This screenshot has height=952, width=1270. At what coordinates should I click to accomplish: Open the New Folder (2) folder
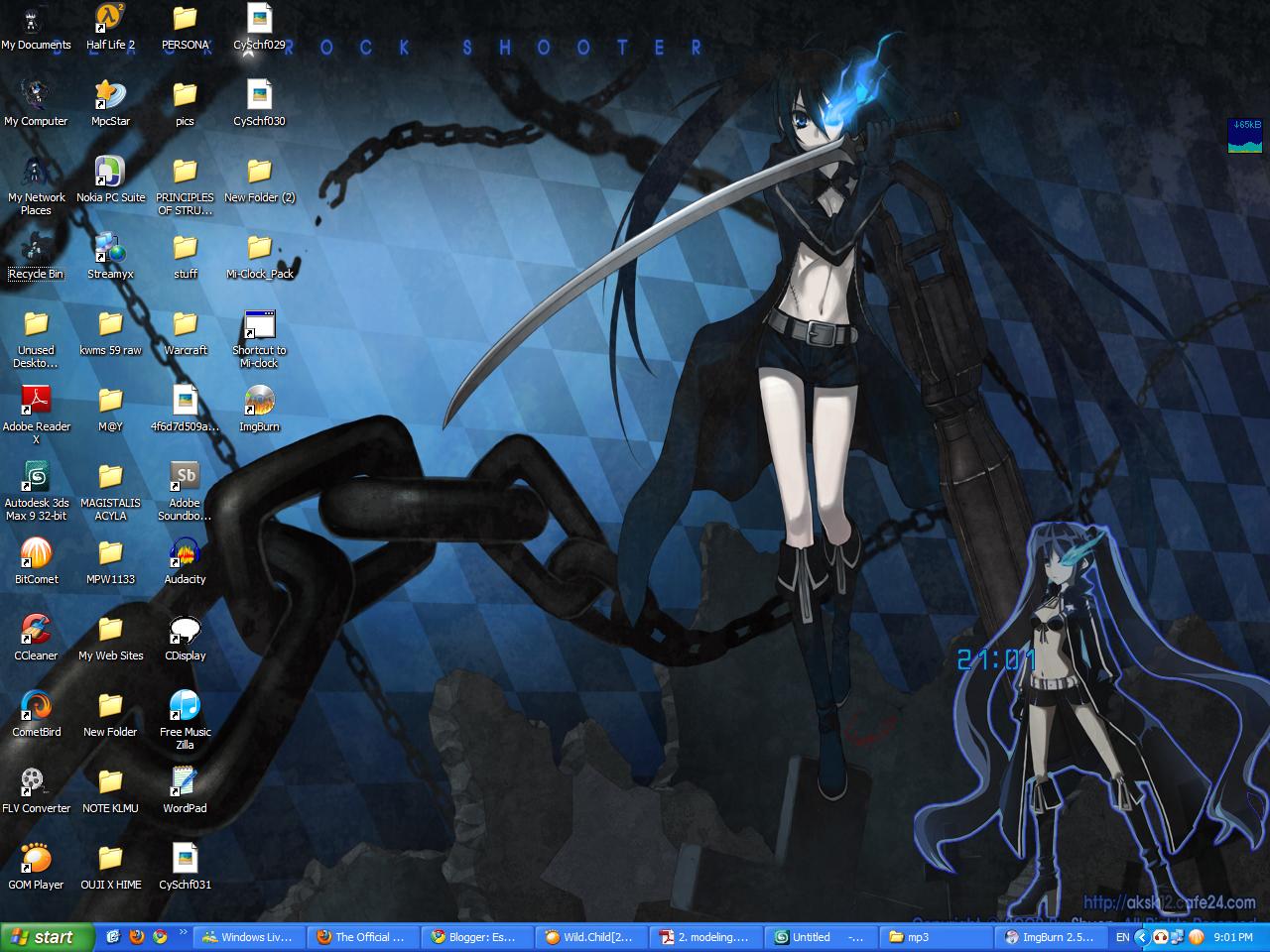tap(259, 180)
